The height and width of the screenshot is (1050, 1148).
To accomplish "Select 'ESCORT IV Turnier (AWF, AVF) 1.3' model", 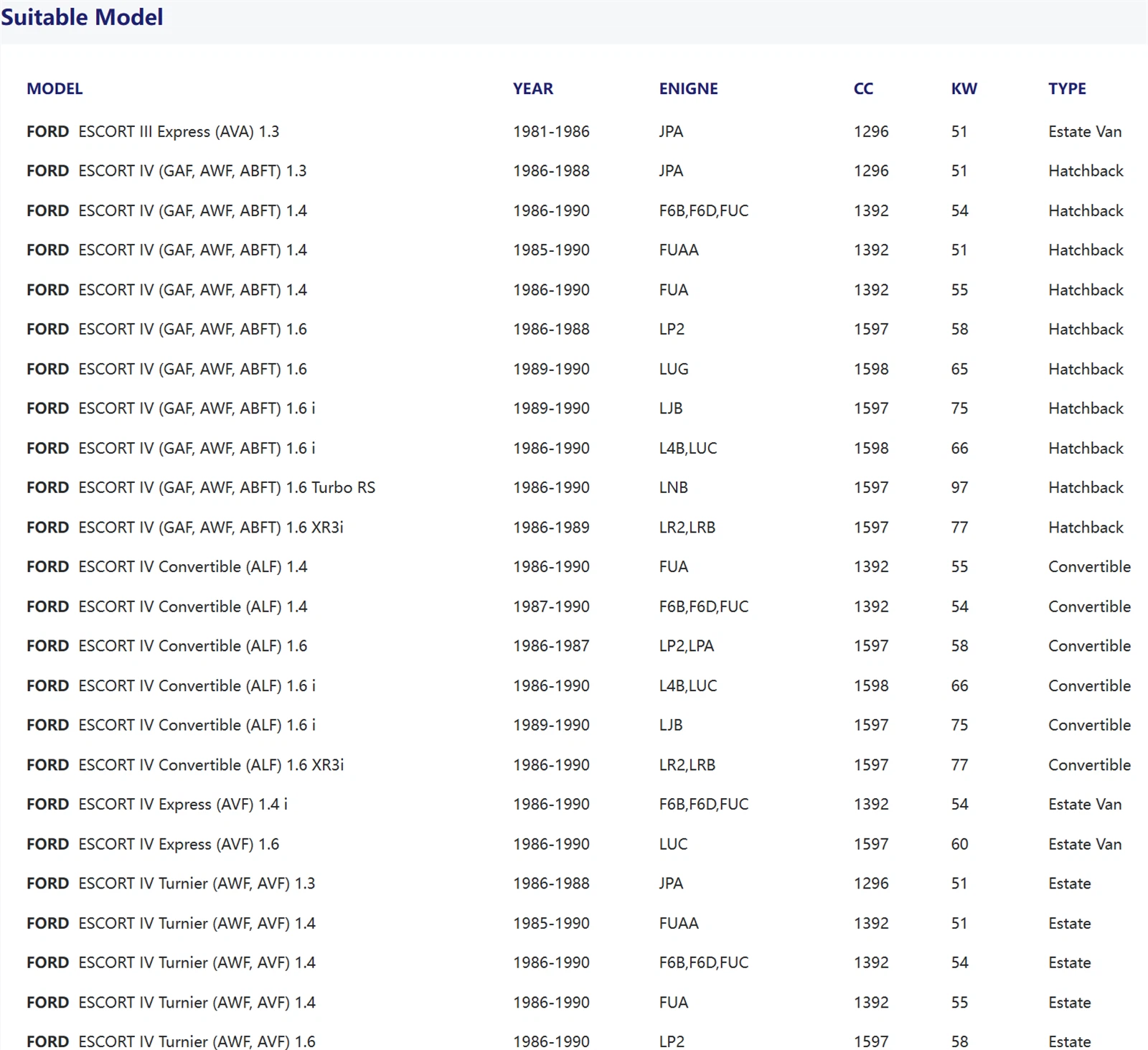I will click(x=197, y=883).
